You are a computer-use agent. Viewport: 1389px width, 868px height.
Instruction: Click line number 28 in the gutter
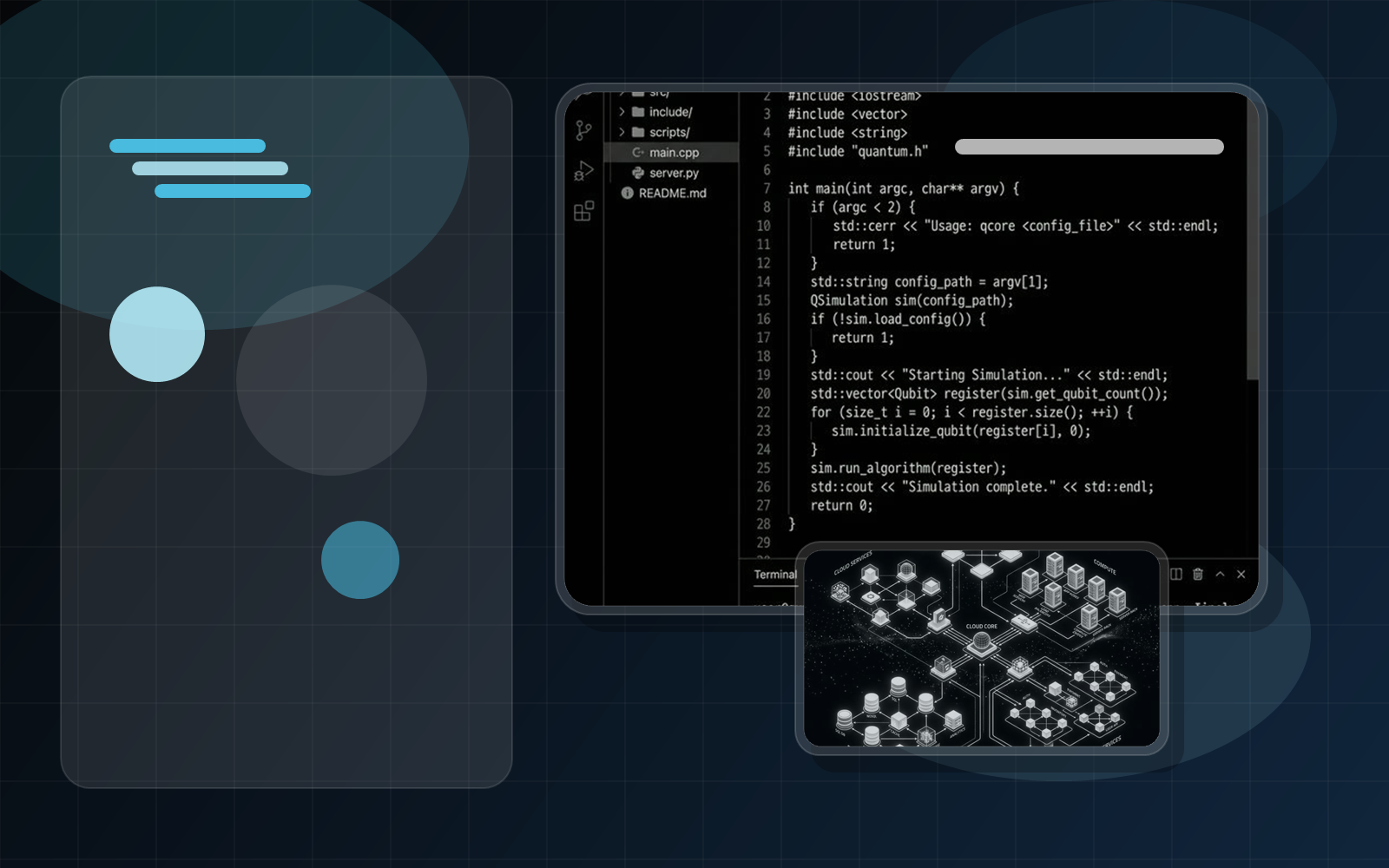pyautogui.click(x=763, y=524)
